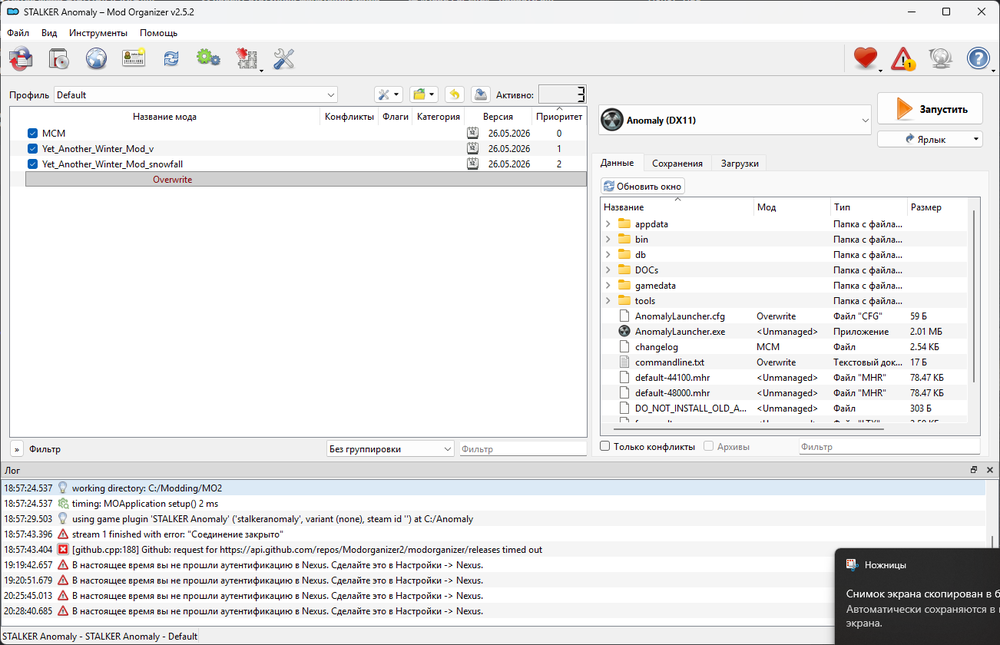
Task: Click the AnomalyLauncher.exe file icon
Action: pos(624,331)
